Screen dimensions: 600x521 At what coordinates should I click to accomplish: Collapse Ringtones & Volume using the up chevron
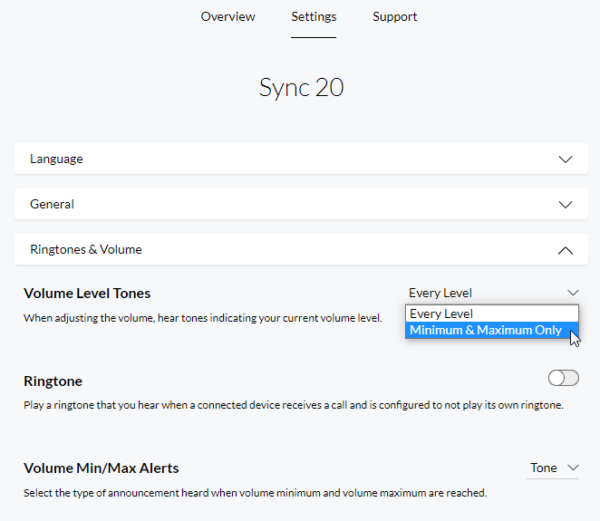click(x=565, y=250)
